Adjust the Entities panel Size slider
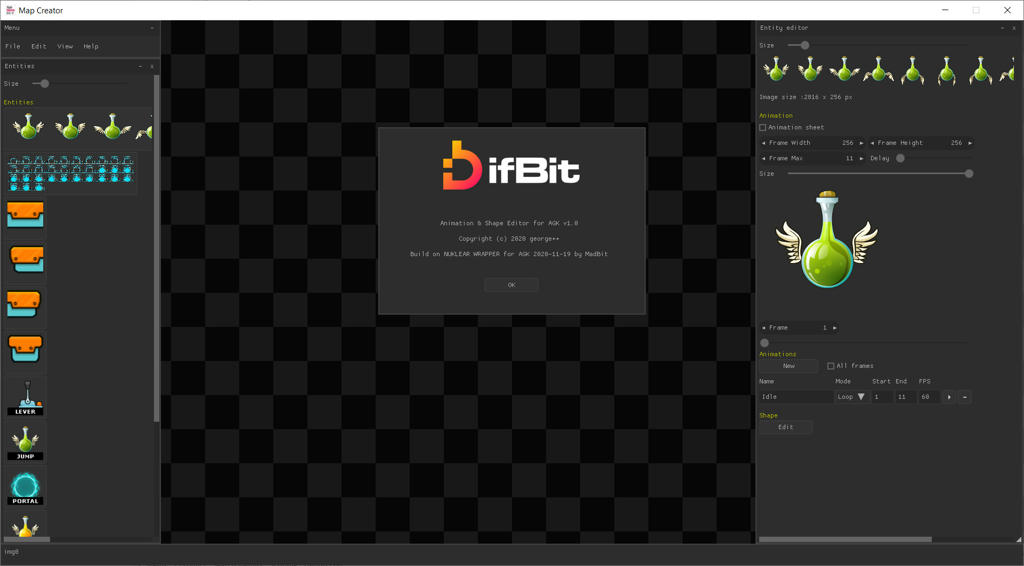1024x566 pixels. [x=44, y=84]
